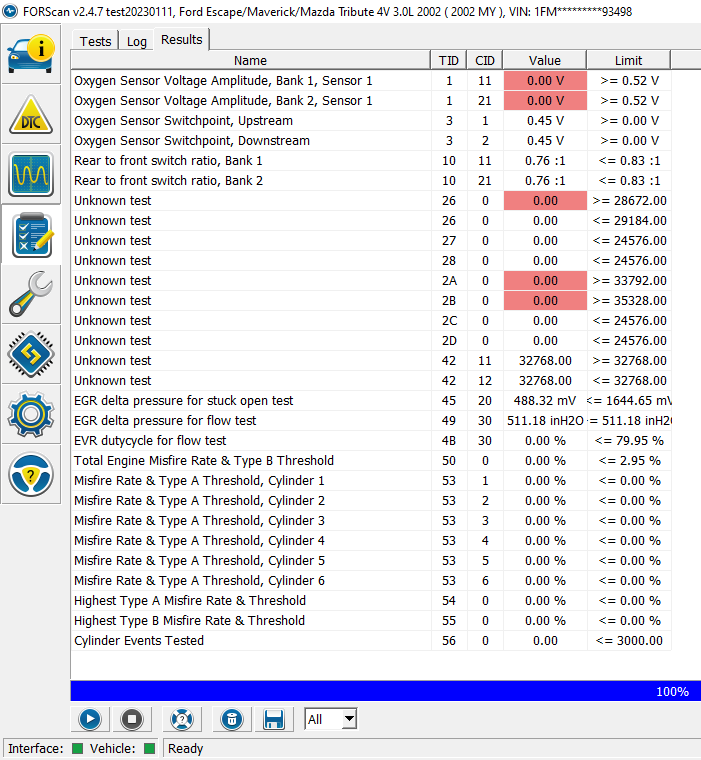Click the lifebuoy help icon

click(x=181, y=718)
